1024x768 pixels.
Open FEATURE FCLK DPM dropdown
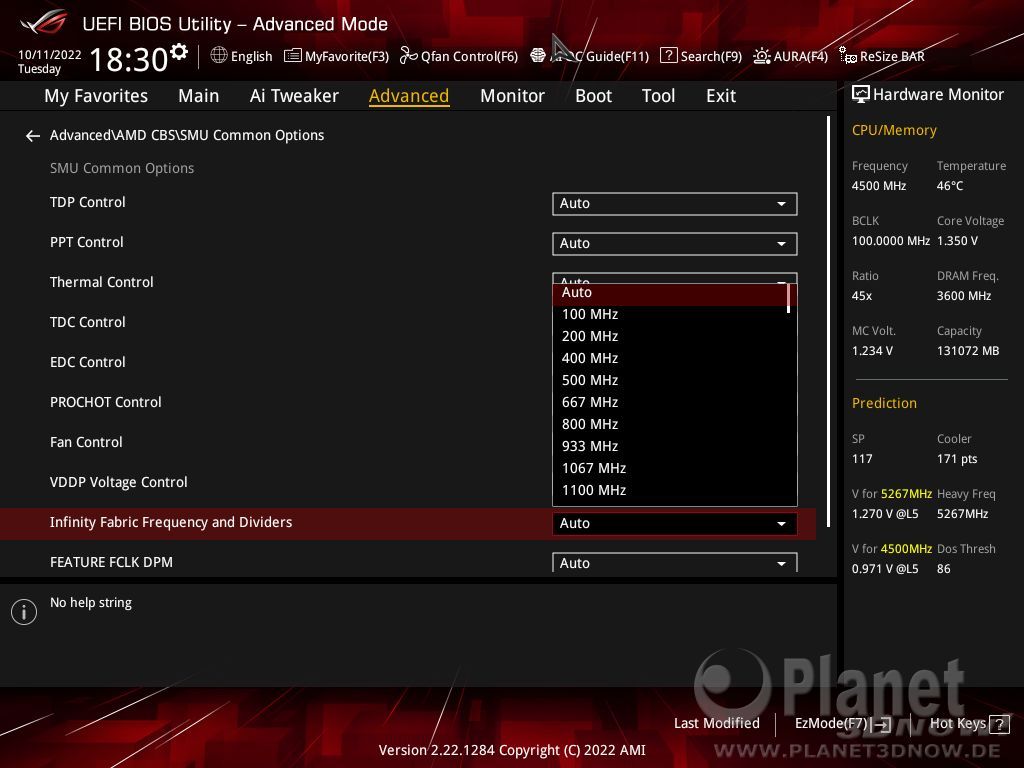point(675,563)
